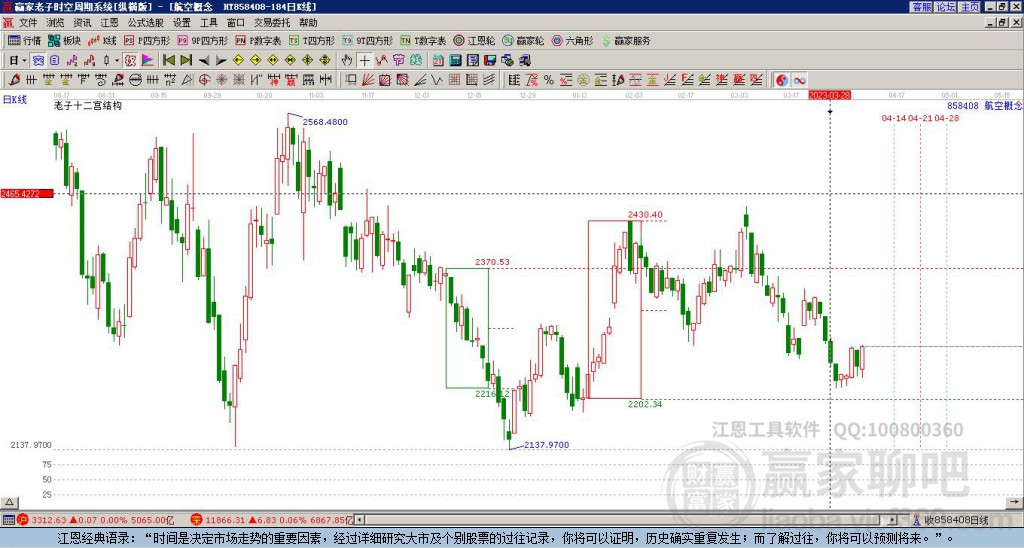Click the 2202.34 price annotation

click(645, 404)
